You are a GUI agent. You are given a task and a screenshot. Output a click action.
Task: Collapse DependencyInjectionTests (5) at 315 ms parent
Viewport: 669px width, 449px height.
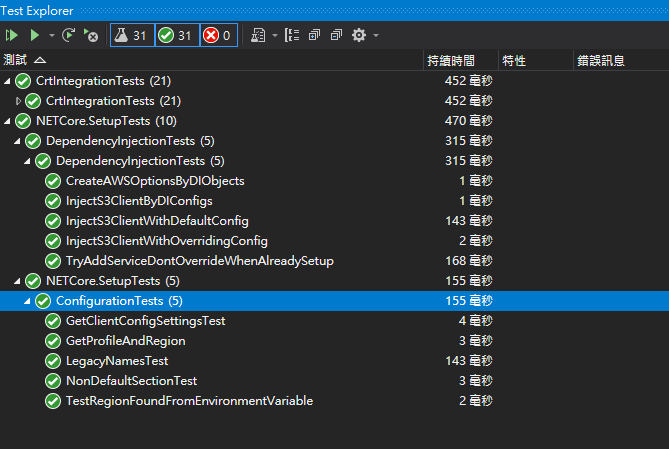tap(17, 141)
